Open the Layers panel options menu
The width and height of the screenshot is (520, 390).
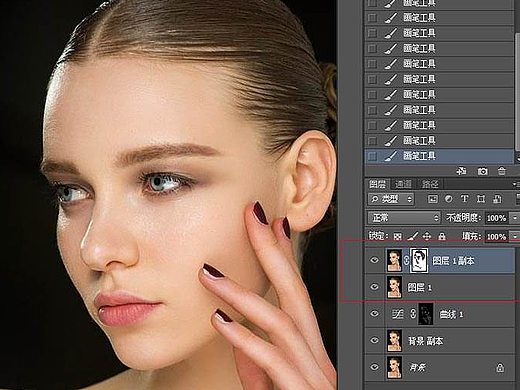tap(515, 184)
